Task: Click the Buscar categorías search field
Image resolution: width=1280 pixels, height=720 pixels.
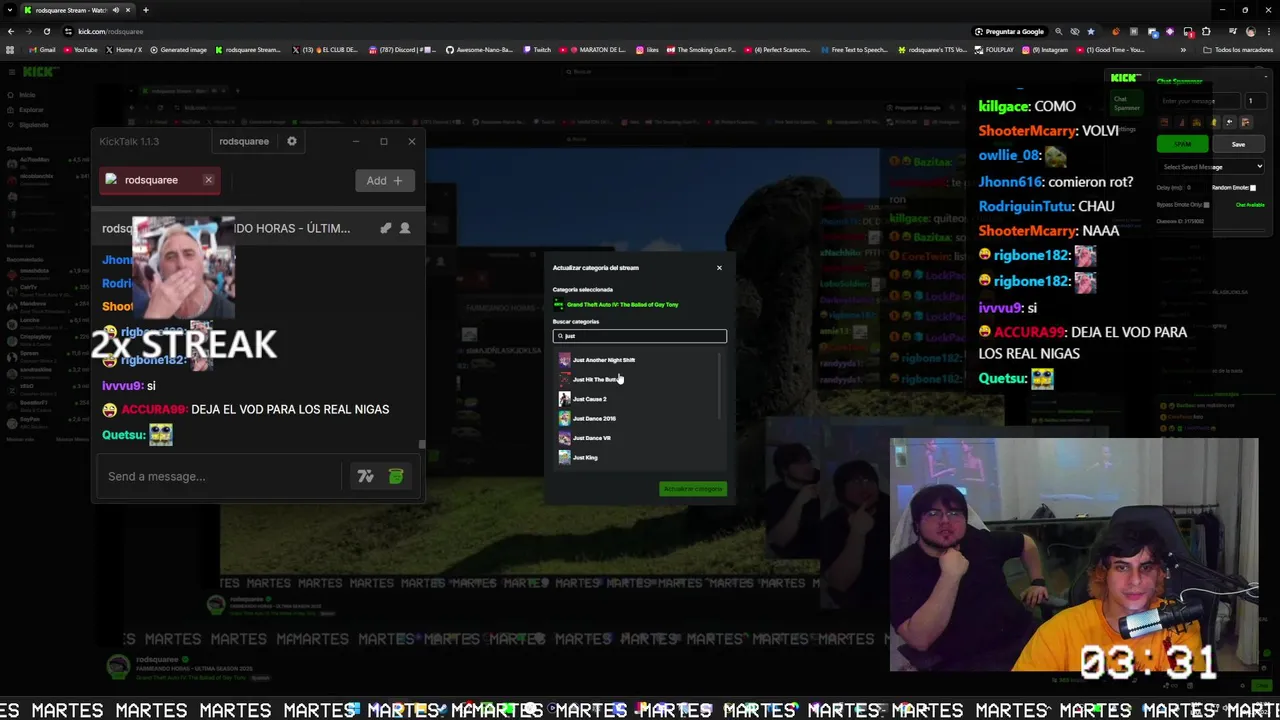Action: tap(640, 336)
